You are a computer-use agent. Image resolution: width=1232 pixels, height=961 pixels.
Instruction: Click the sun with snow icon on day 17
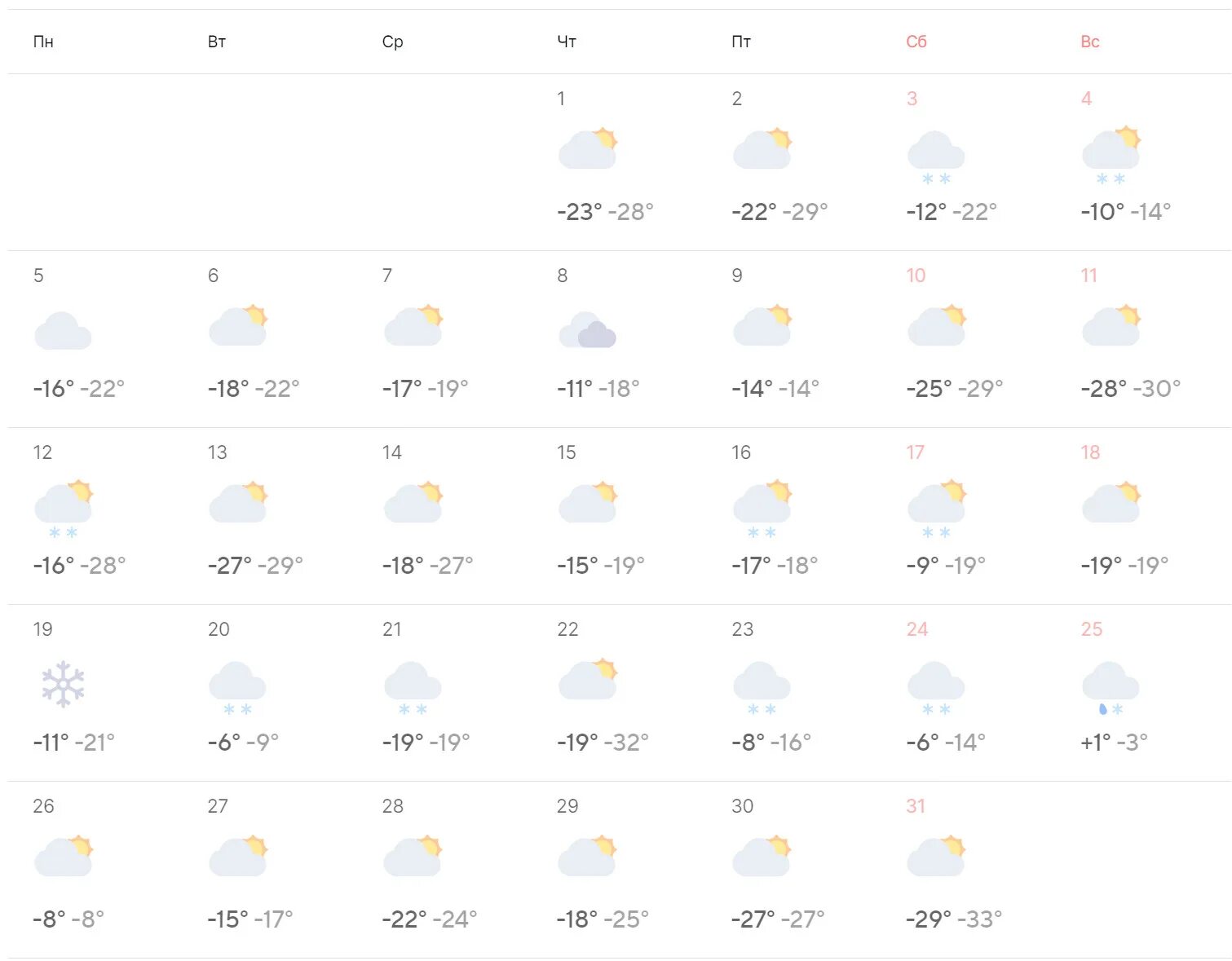937,509
